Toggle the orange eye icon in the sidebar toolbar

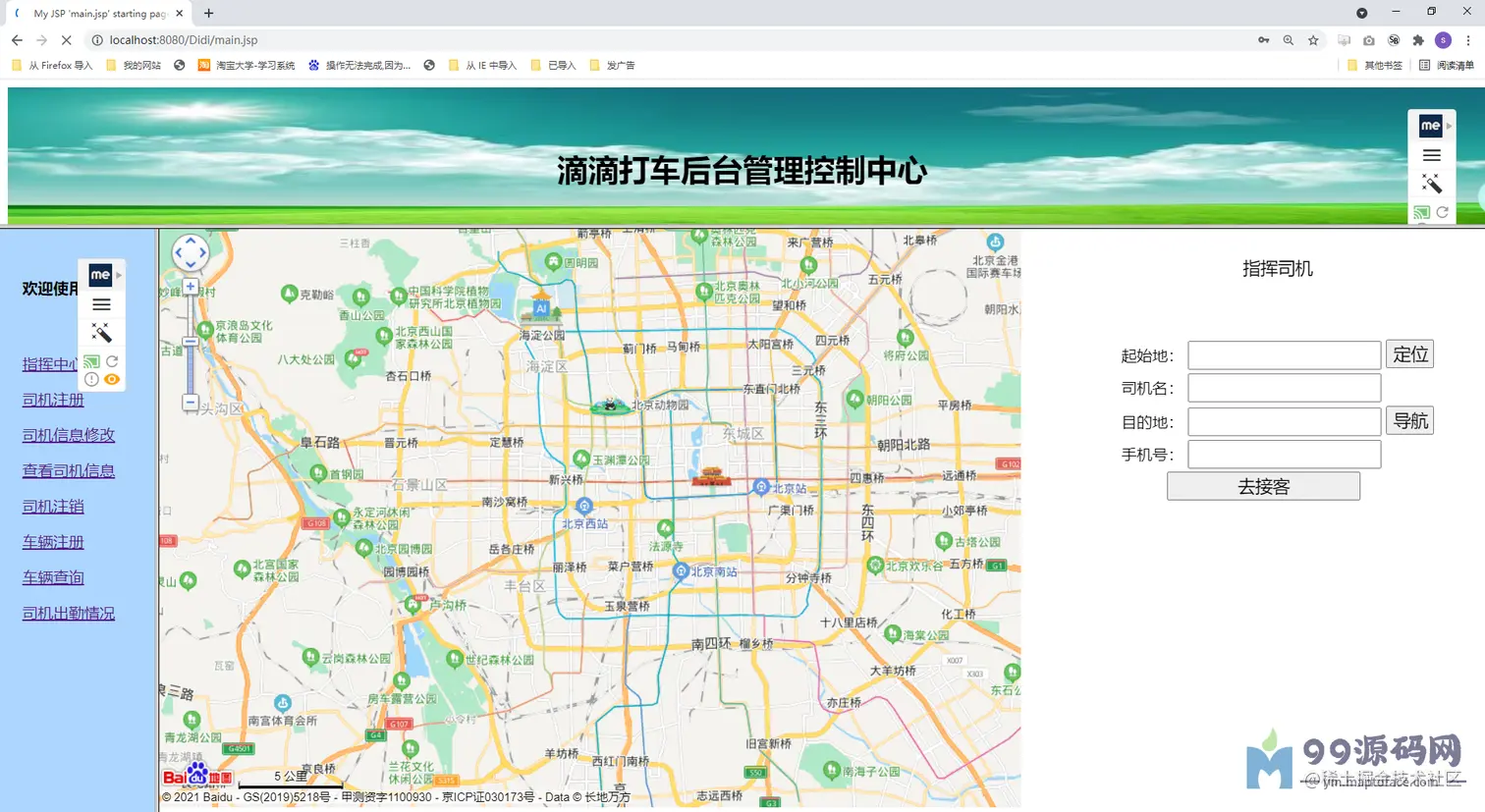pyautogui.click(x=112, y=379)
